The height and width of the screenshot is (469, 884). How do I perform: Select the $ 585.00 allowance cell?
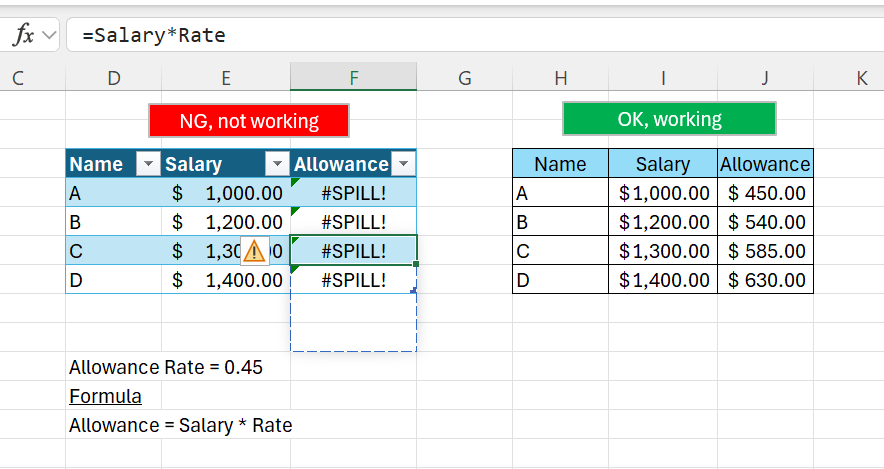pyautogui.click(x=765, y=251)
